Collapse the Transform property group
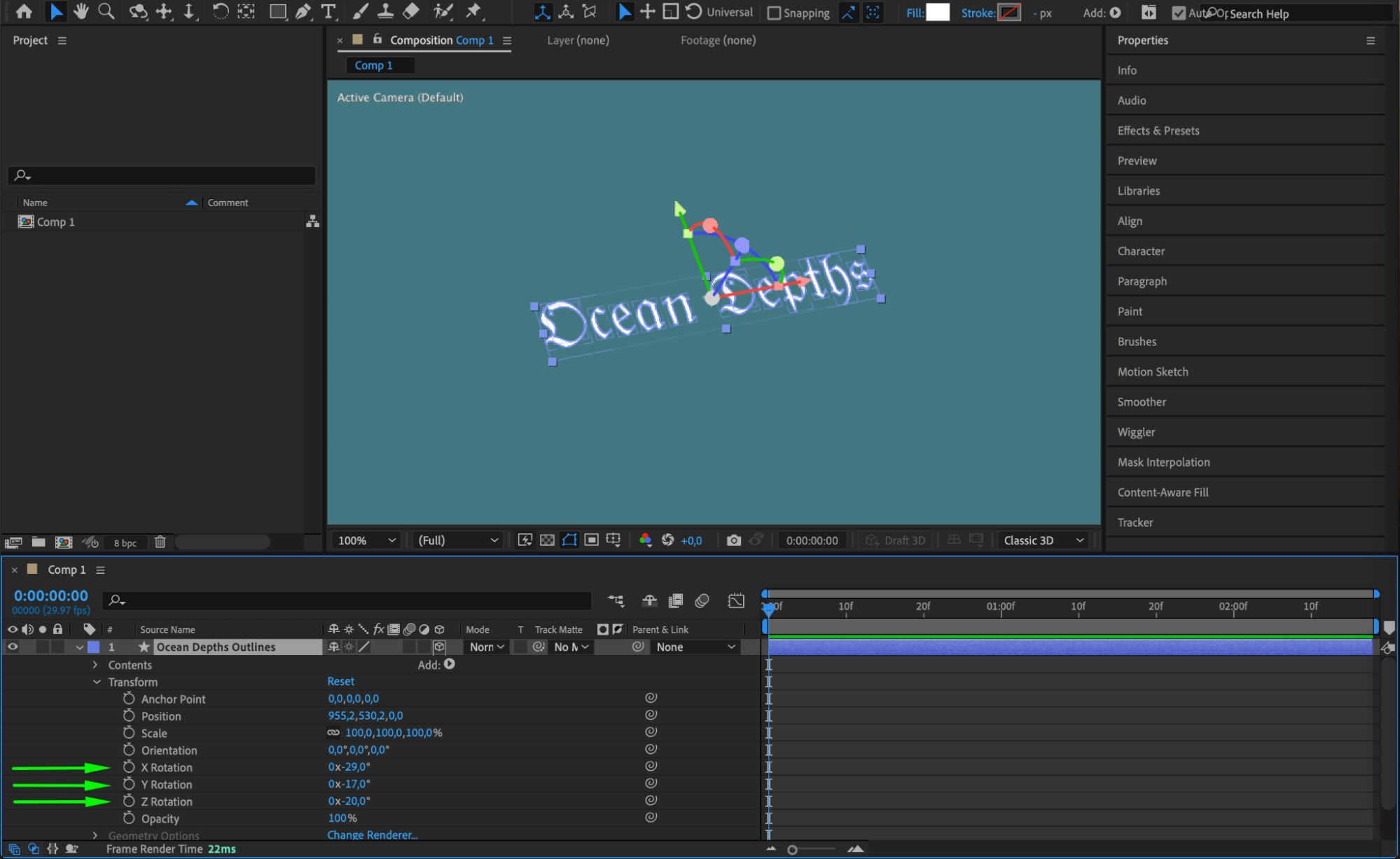 tap(97, 682)
